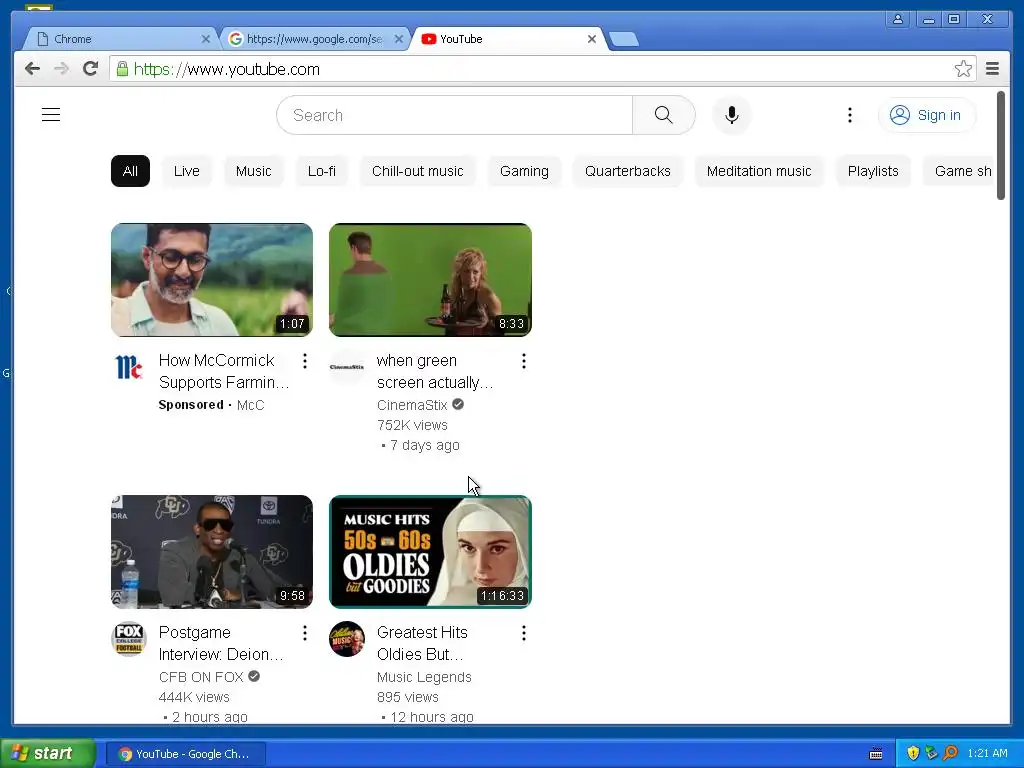Open the Chrome profile user icon
The height and width of the screenshot is (768, 1024).
(x=898, y=19)
